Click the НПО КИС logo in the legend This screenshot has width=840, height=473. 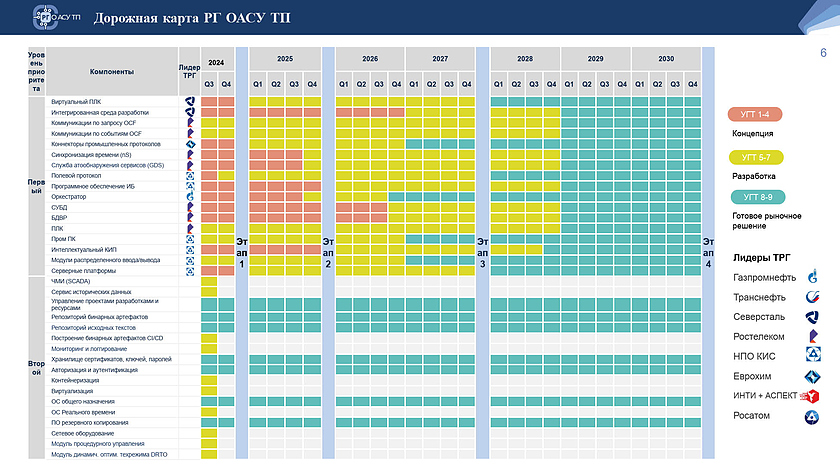point(814,356)
